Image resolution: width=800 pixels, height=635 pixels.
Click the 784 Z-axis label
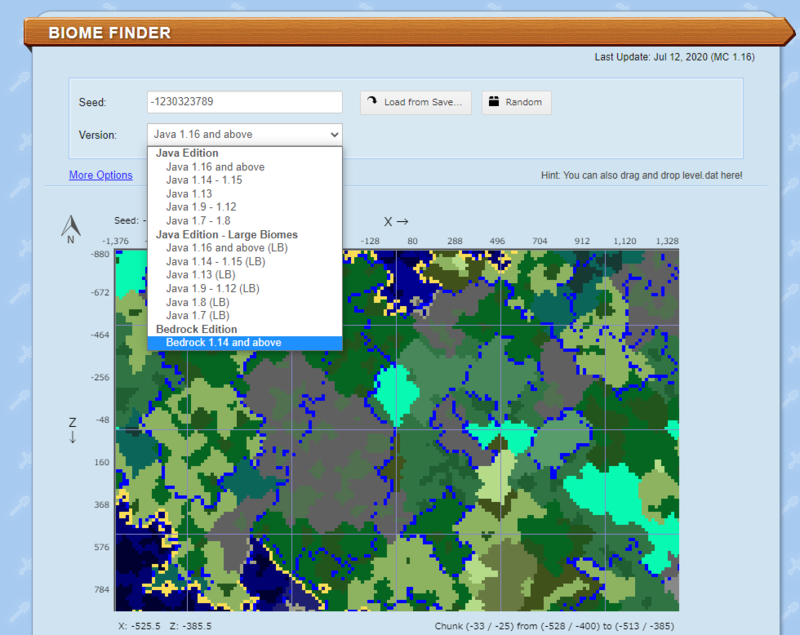click(102, 589)
